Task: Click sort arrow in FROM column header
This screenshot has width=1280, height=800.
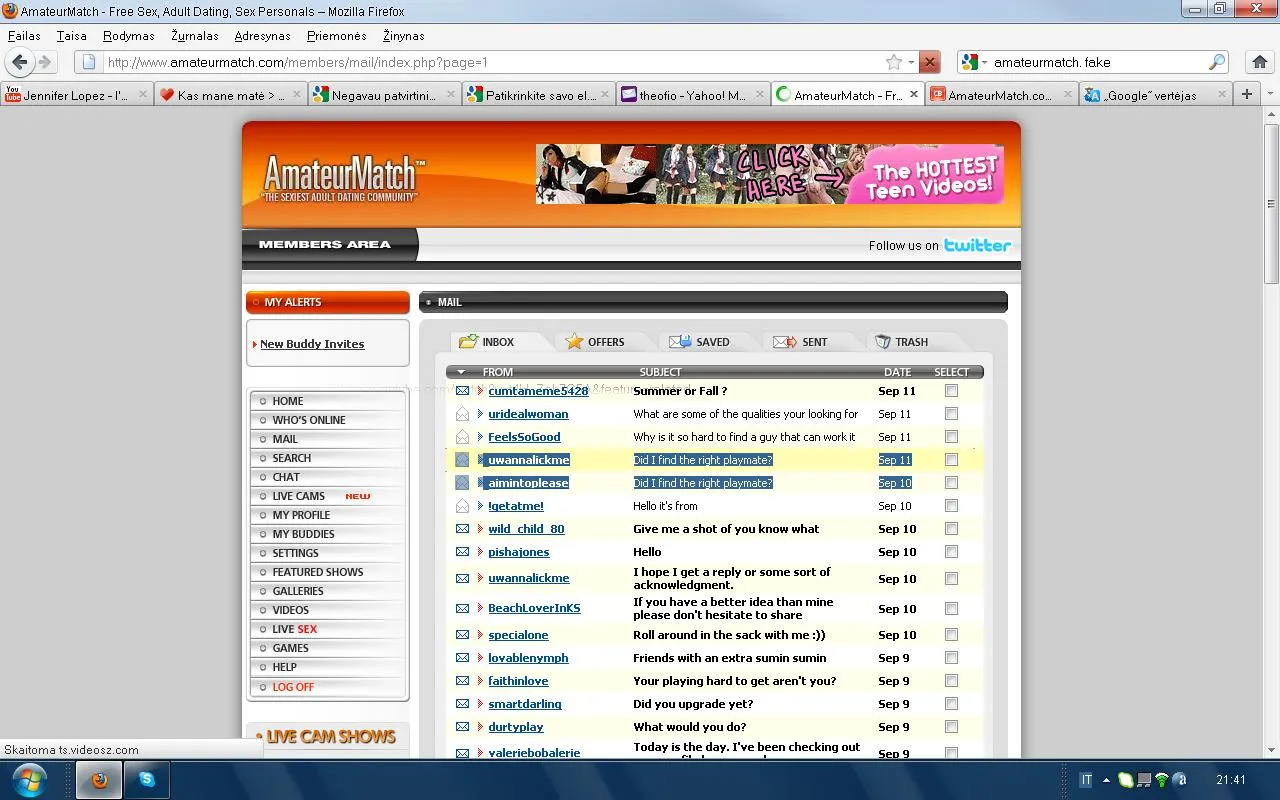Action: (x=461, y=372)
